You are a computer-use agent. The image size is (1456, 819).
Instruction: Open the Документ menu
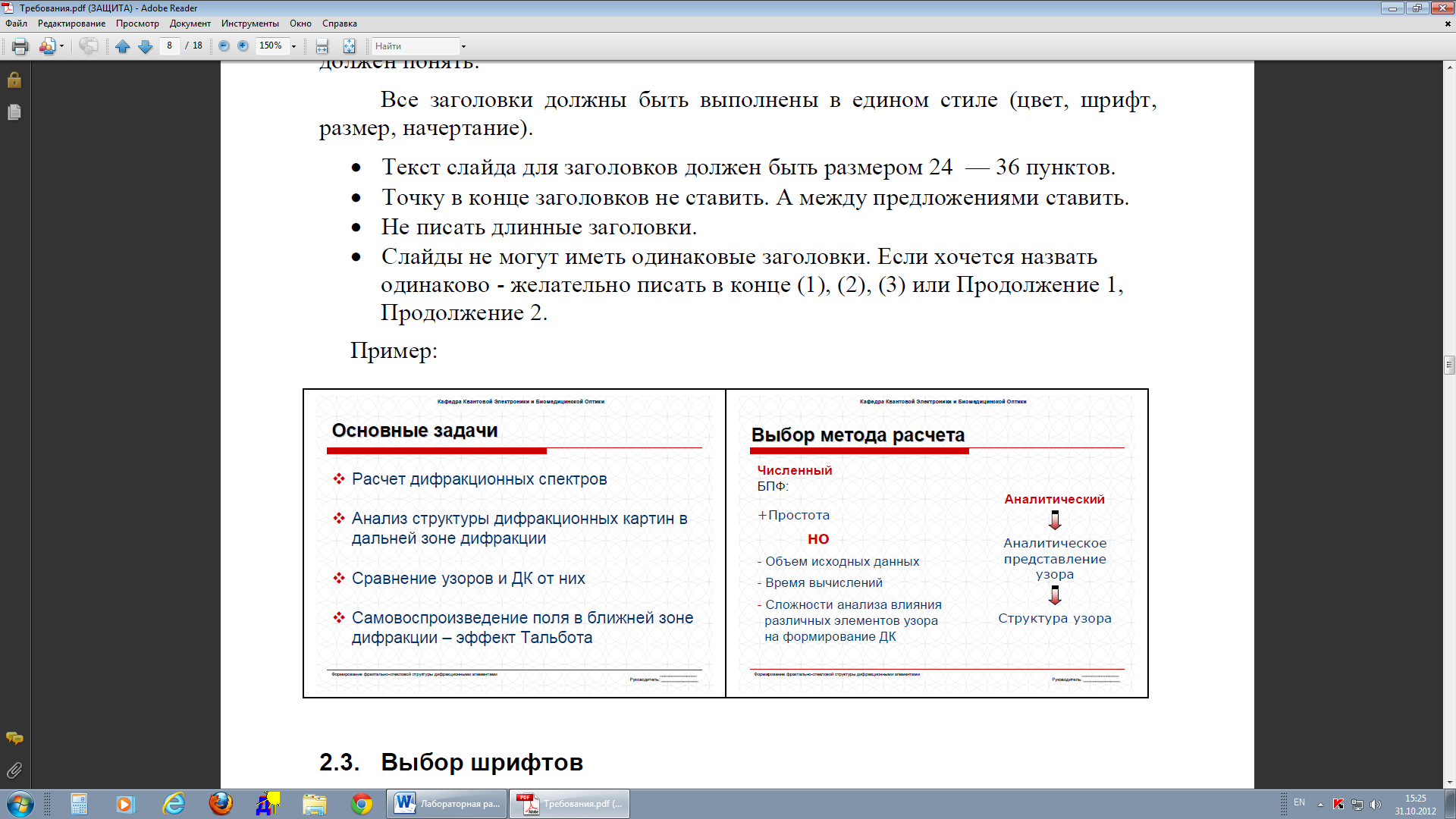click(190, 24)
